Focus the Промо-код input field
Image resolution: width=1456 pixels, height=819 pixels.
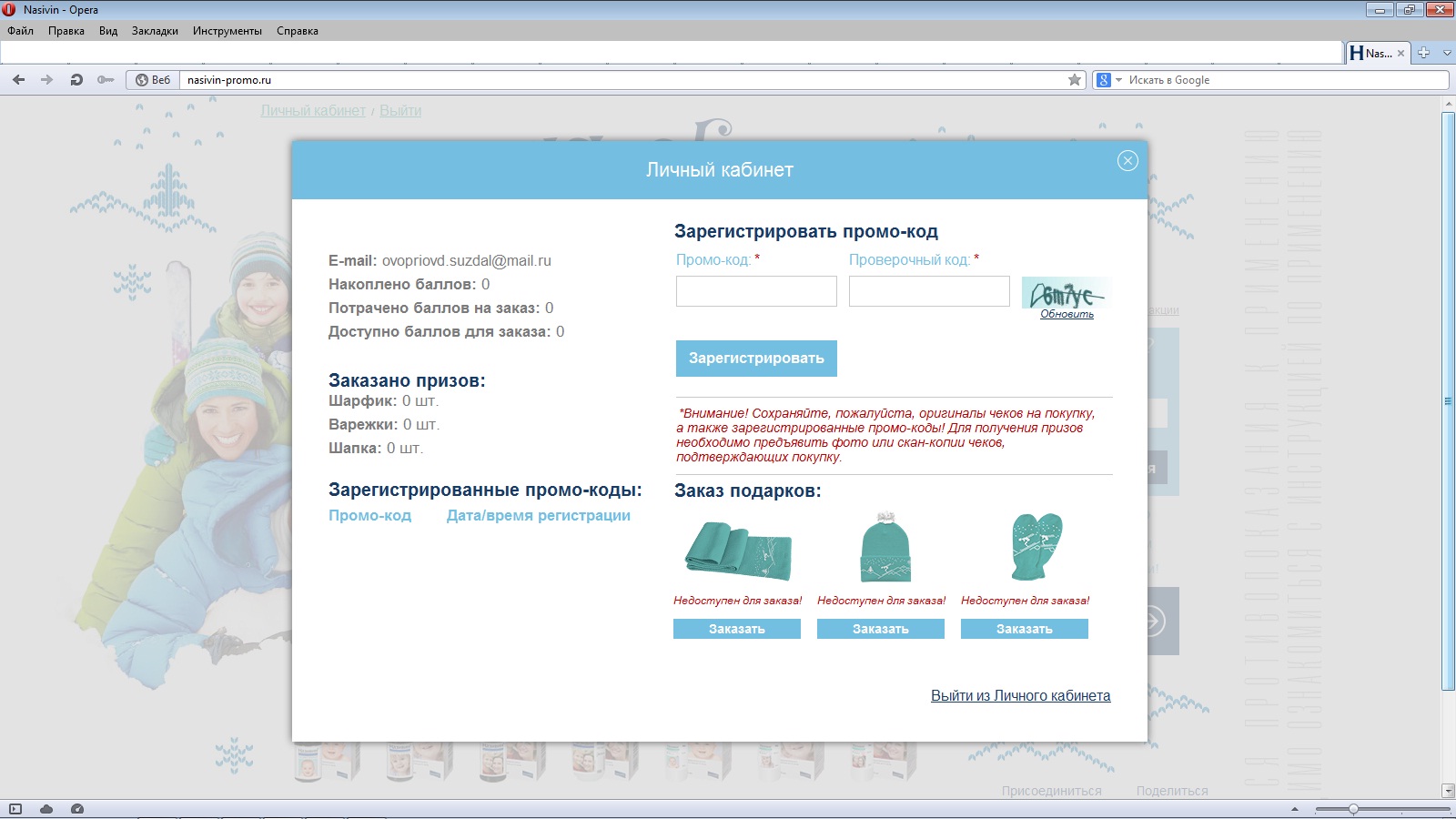point(756,291)
